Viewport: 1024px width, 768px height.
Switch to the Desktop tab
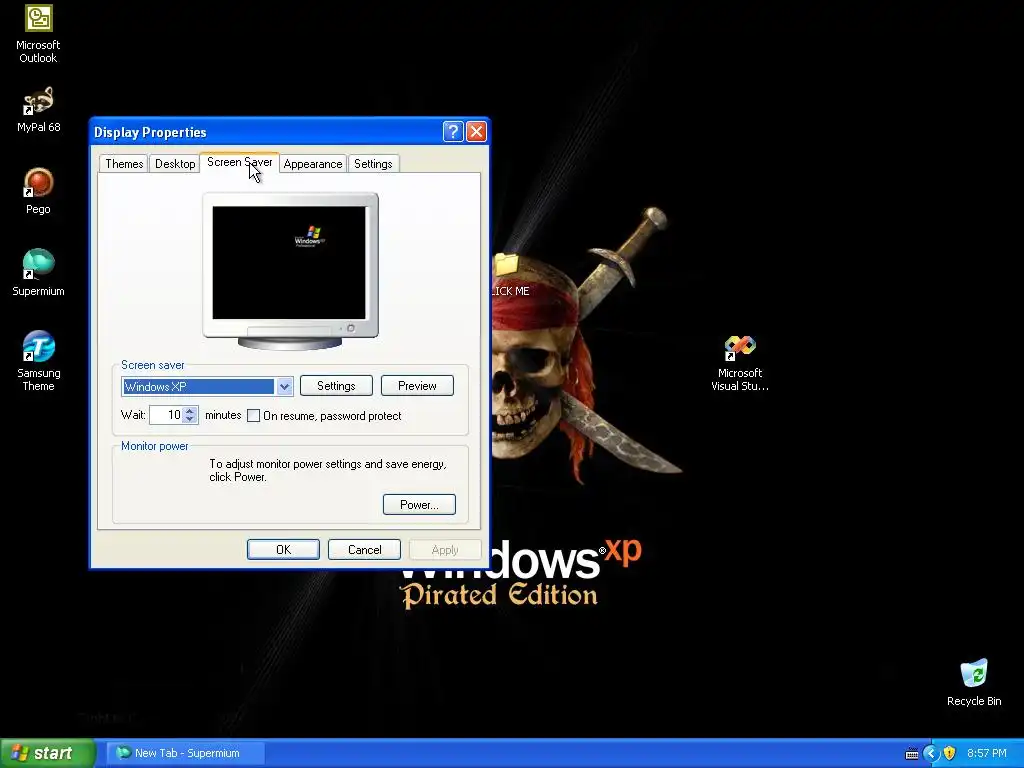coord(175,164)
